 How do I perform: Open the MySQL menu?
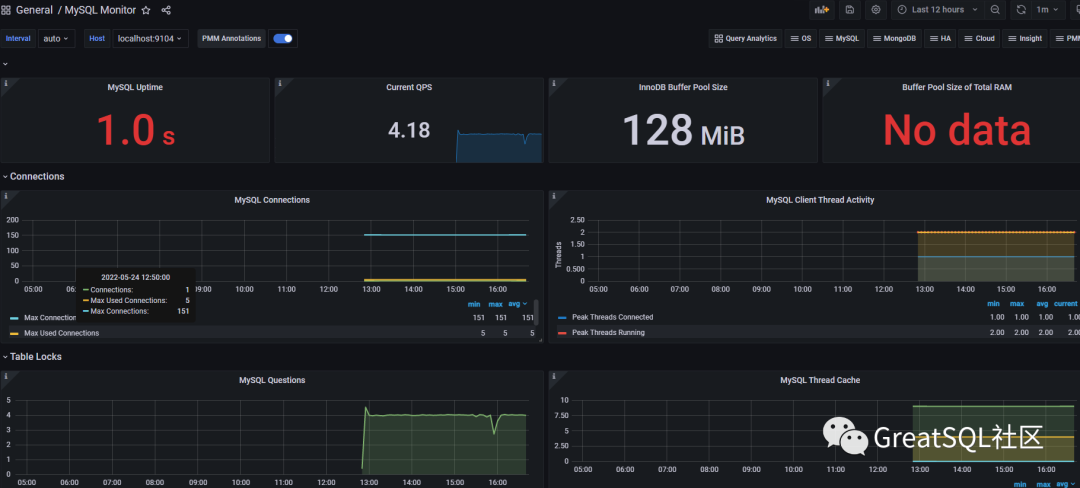coord(842,39)
